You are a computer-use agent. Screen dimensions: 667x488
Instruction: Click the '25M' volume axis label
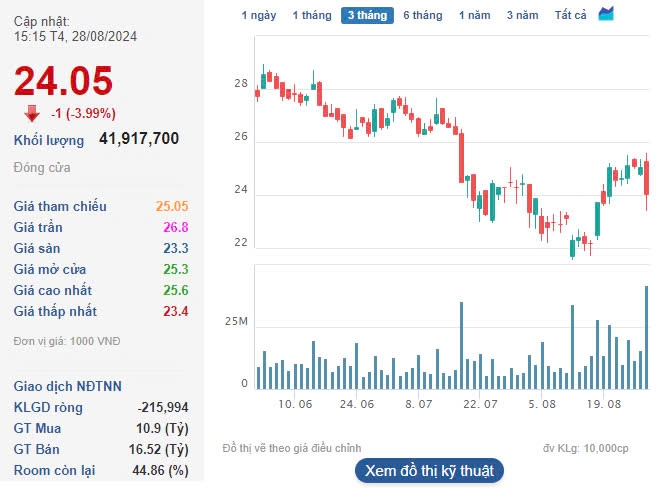point(236,321)
